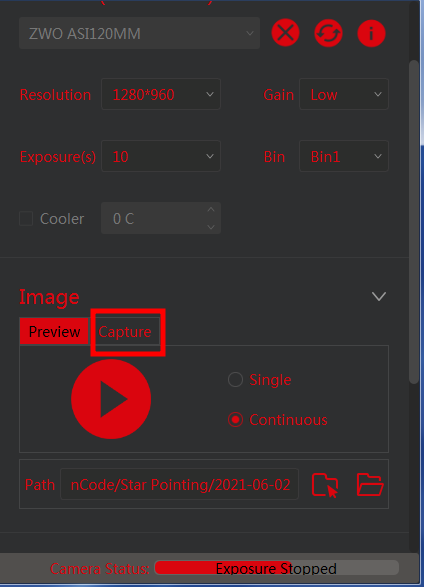
Task: Select the Continuous radio button
Action: click(x=235, y=420)
